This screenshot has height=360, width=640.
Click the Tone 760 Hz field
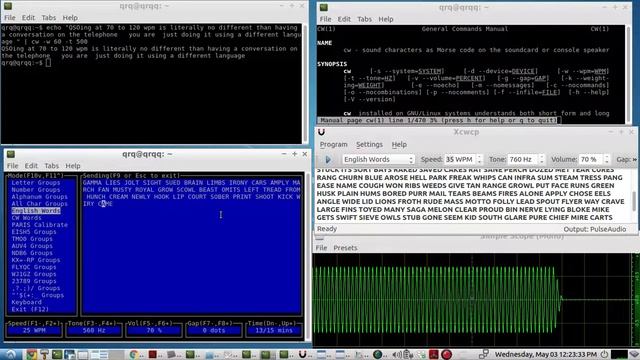[x=522, y=159]
